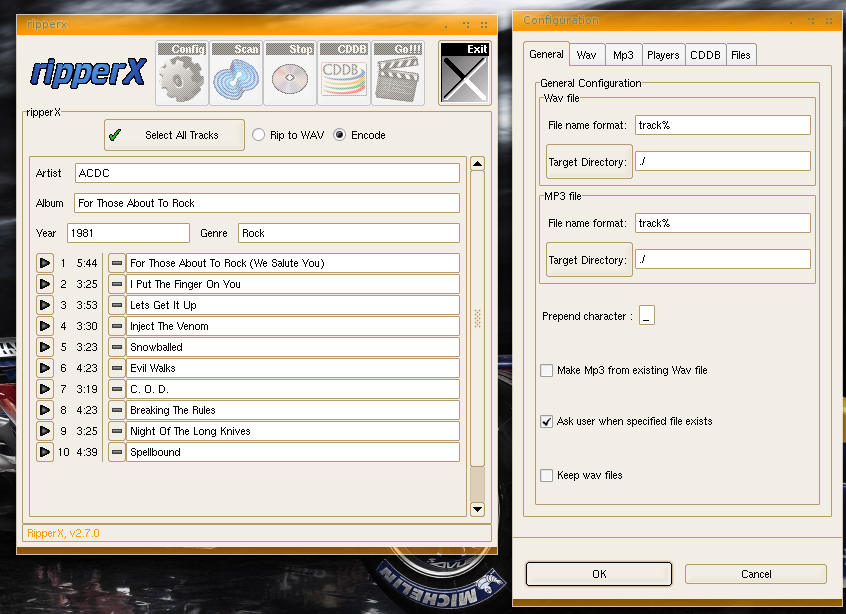
Task: Click the Evil Walks track title field
Action: coord(292,368)
